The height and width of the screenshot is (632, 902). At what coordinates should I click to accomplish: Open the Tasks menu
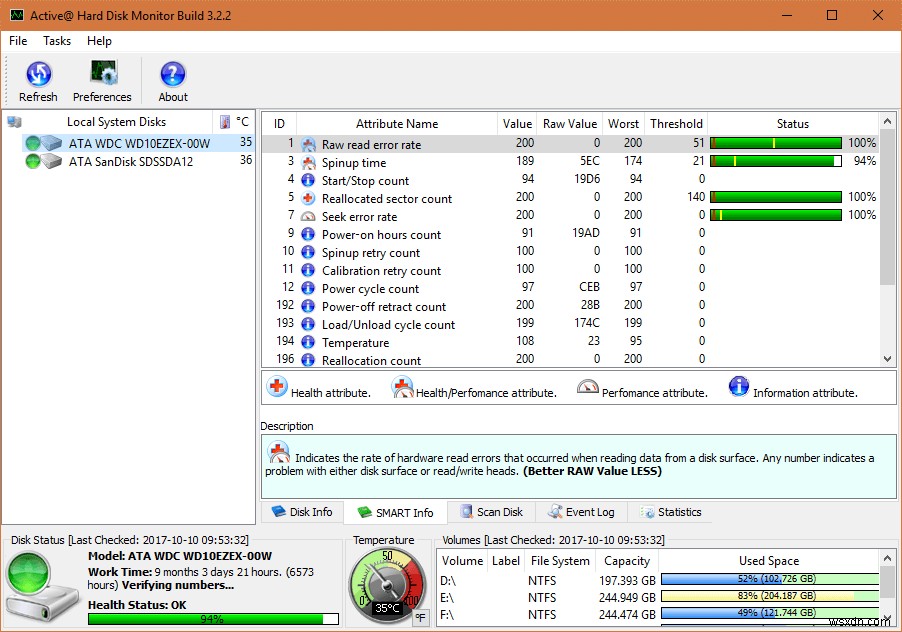(56, 41)
